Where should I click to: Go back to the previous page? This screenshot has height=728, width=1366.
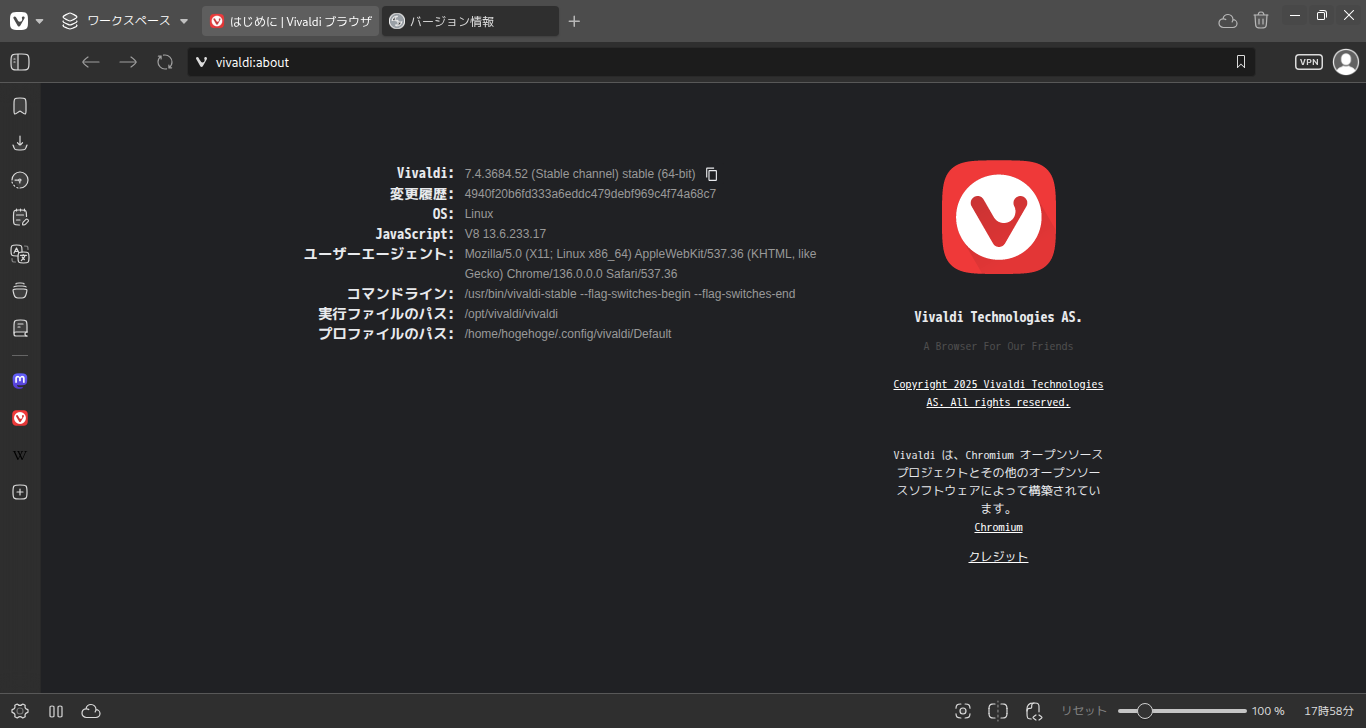tap(91, 62)
